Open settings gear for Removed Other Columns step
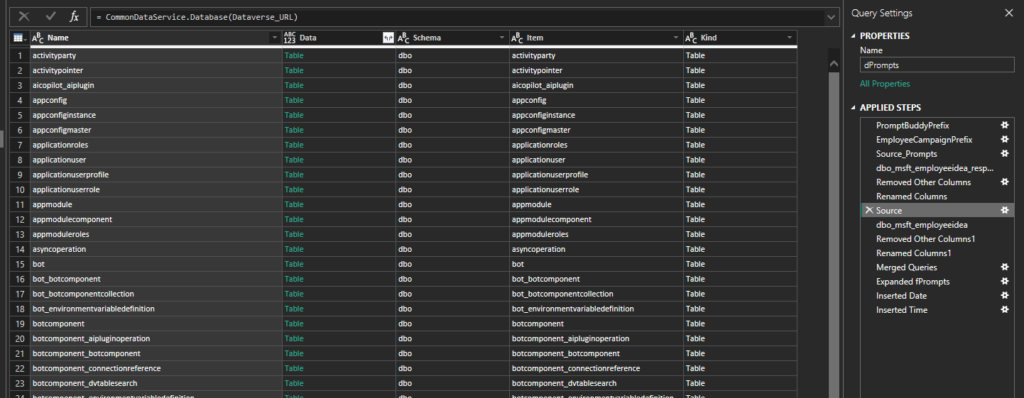 pyautogui.click(x=1005, y=182)
